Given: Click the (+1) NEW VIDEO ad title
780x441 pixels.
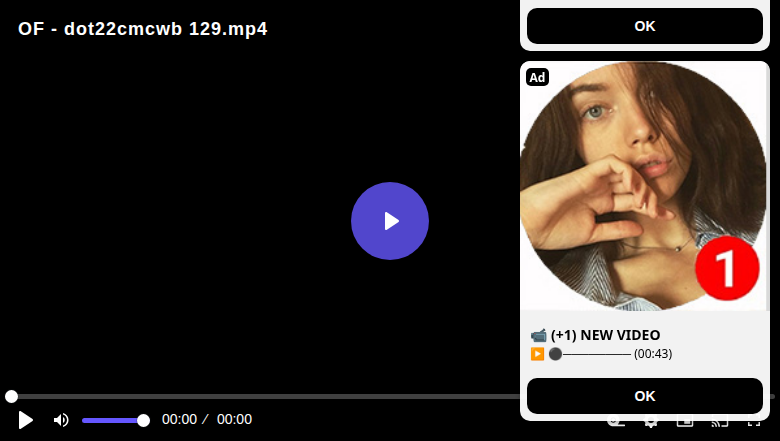Looking at the screenshot, I should pyautogui.click(x=605, y=335).
